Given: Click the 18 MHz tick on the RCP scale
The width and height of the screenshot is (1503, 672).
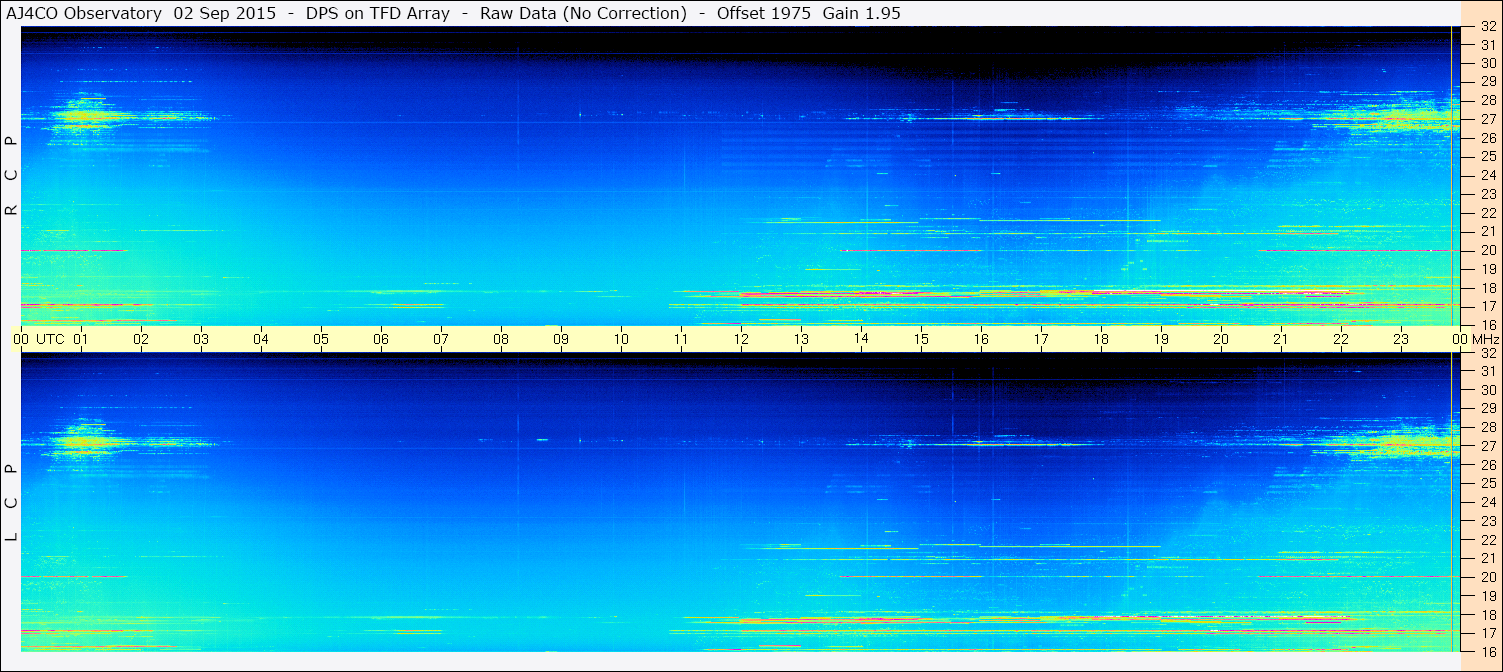Looking at the screenshot, I should click(x=1487, y=288).
